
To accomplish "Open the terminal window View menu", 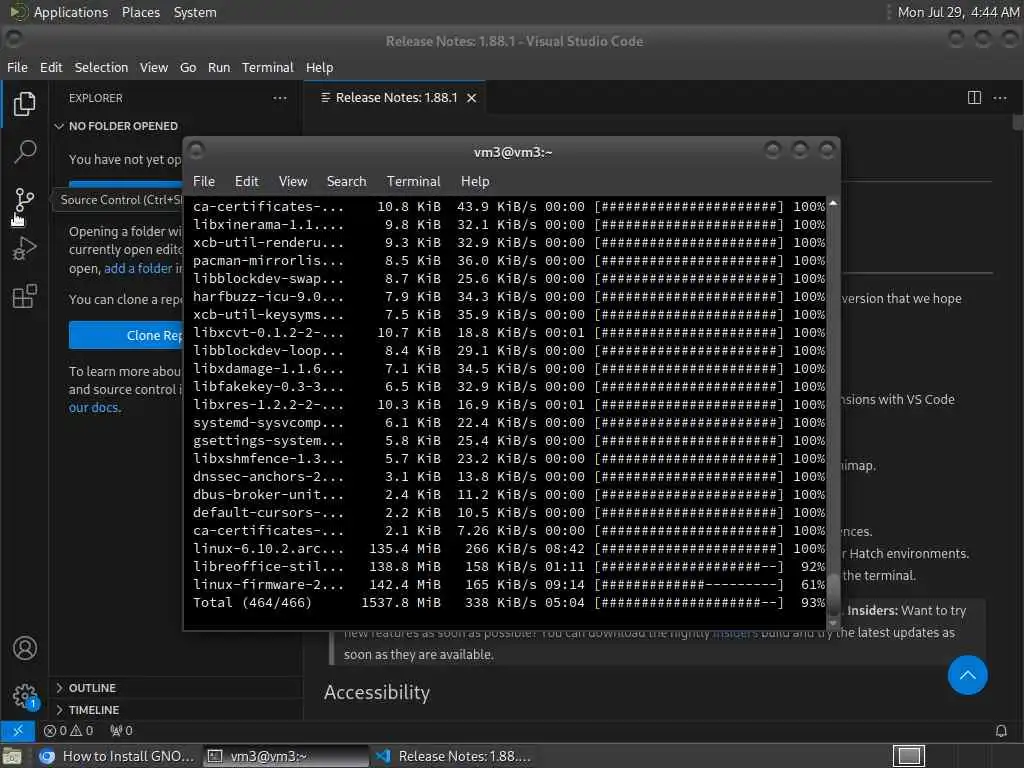I will (293, 182).
